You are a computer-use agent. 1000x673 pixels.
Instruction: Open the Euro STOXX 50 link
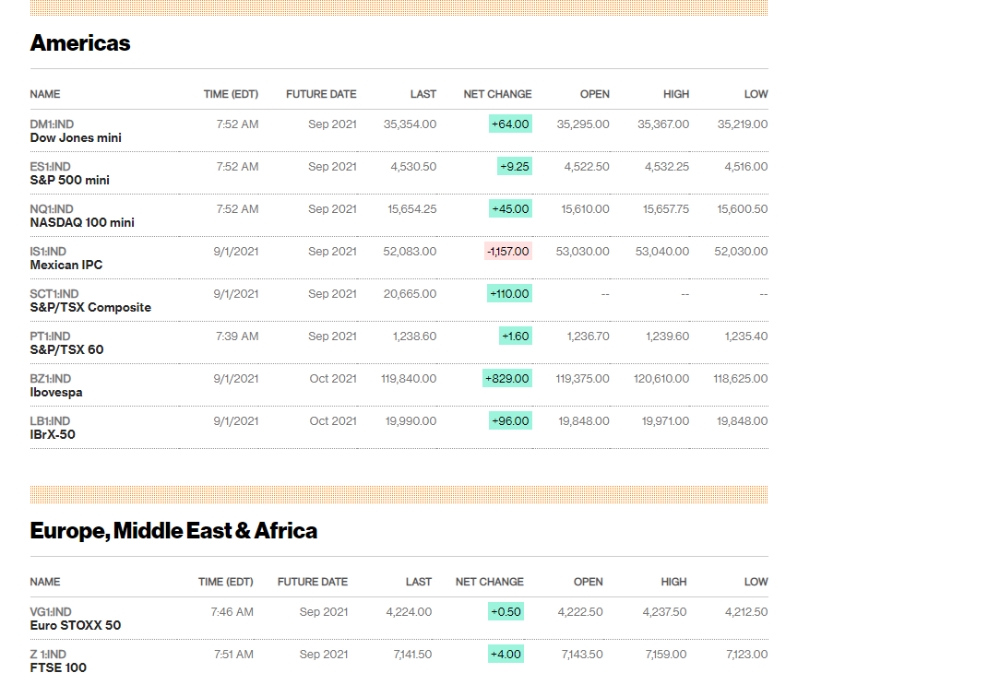point(76,625)
